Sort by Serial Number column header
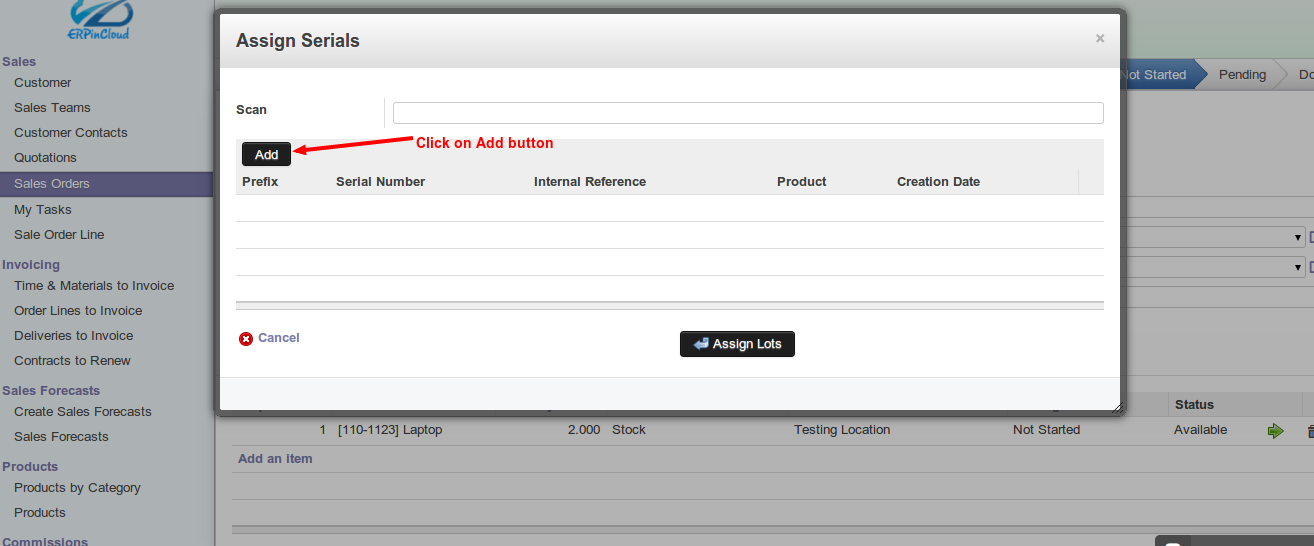 tap(380, 182)
